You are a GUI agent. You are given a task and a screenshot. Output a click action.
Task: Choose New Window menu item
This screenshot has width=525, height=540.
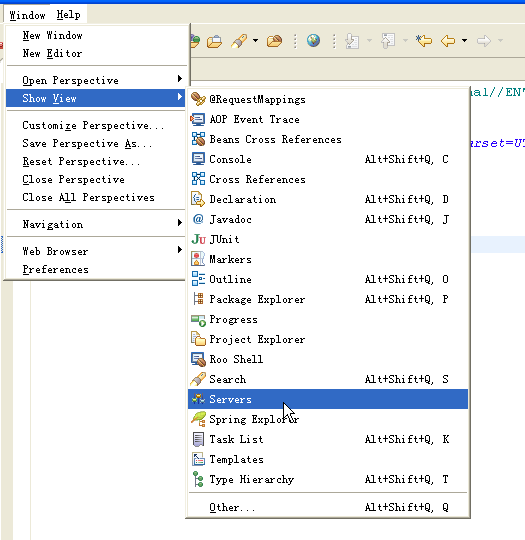point(96,35)
